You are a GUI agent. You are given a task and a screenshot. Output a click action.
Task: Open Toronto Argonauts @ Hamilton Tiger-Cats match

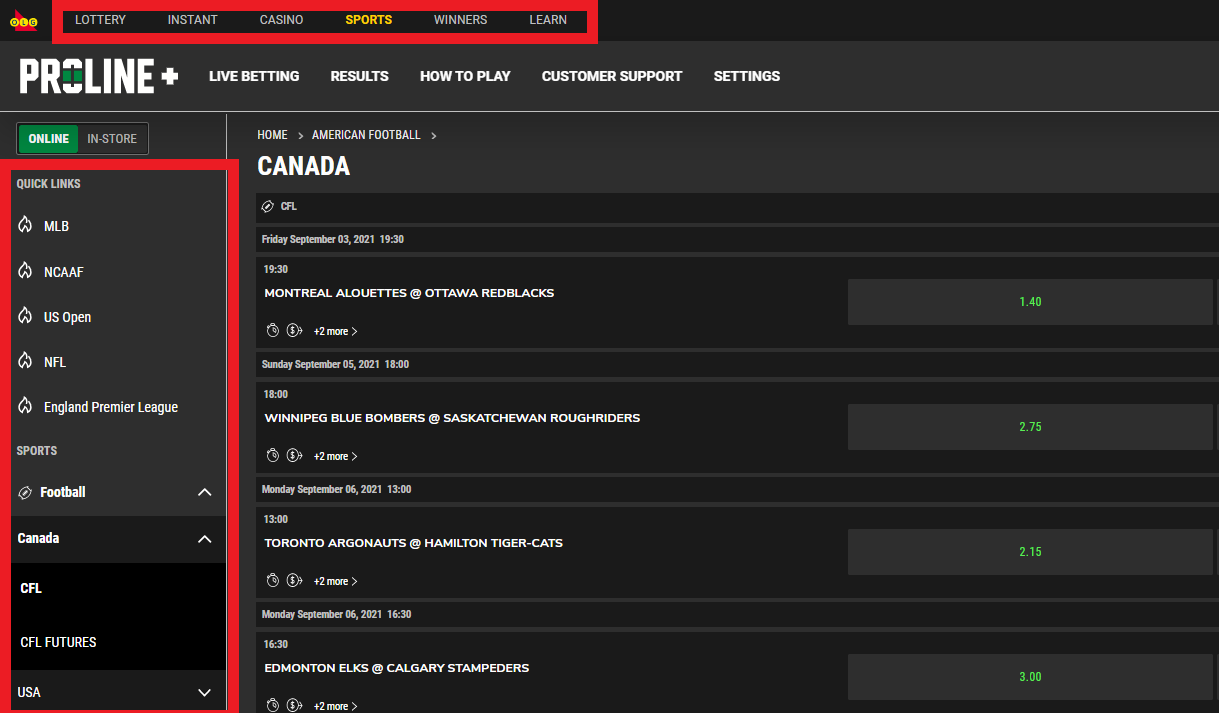click(x=413, y=543)
